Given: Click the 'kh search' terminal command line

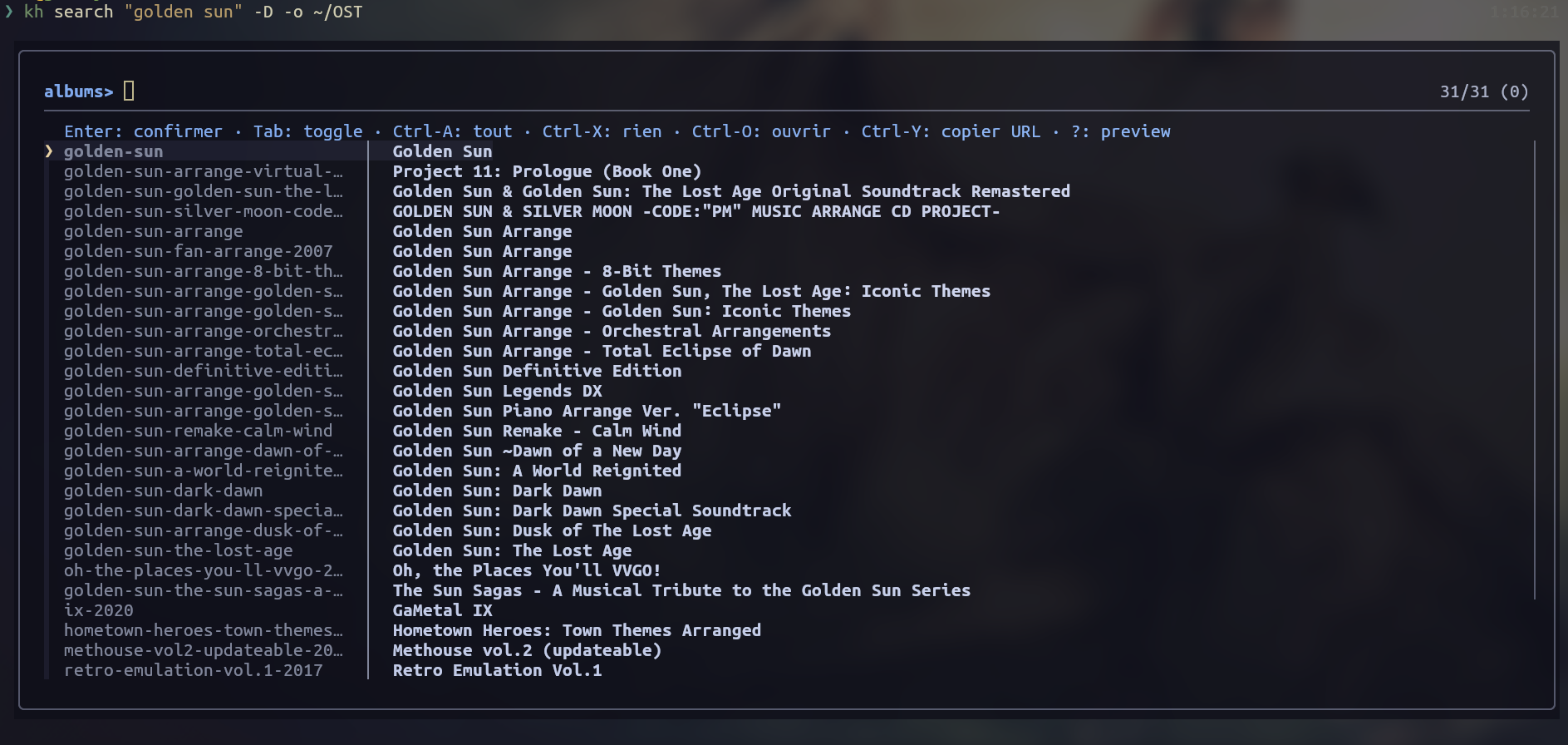Looking at the screenshot, I should click(191, 12).
